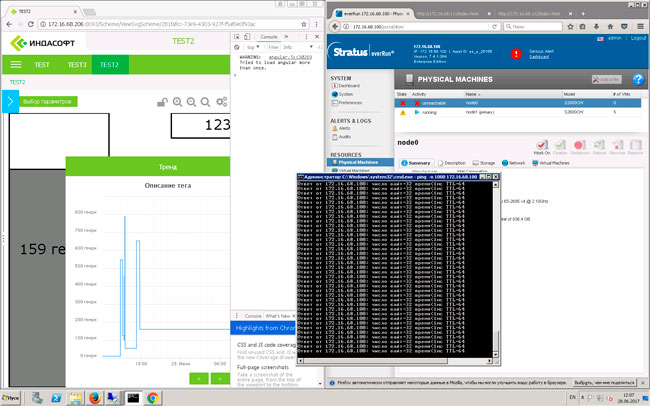
Task: Open the hamburger menu in Indasoft page
Action: tap(16, 64)
